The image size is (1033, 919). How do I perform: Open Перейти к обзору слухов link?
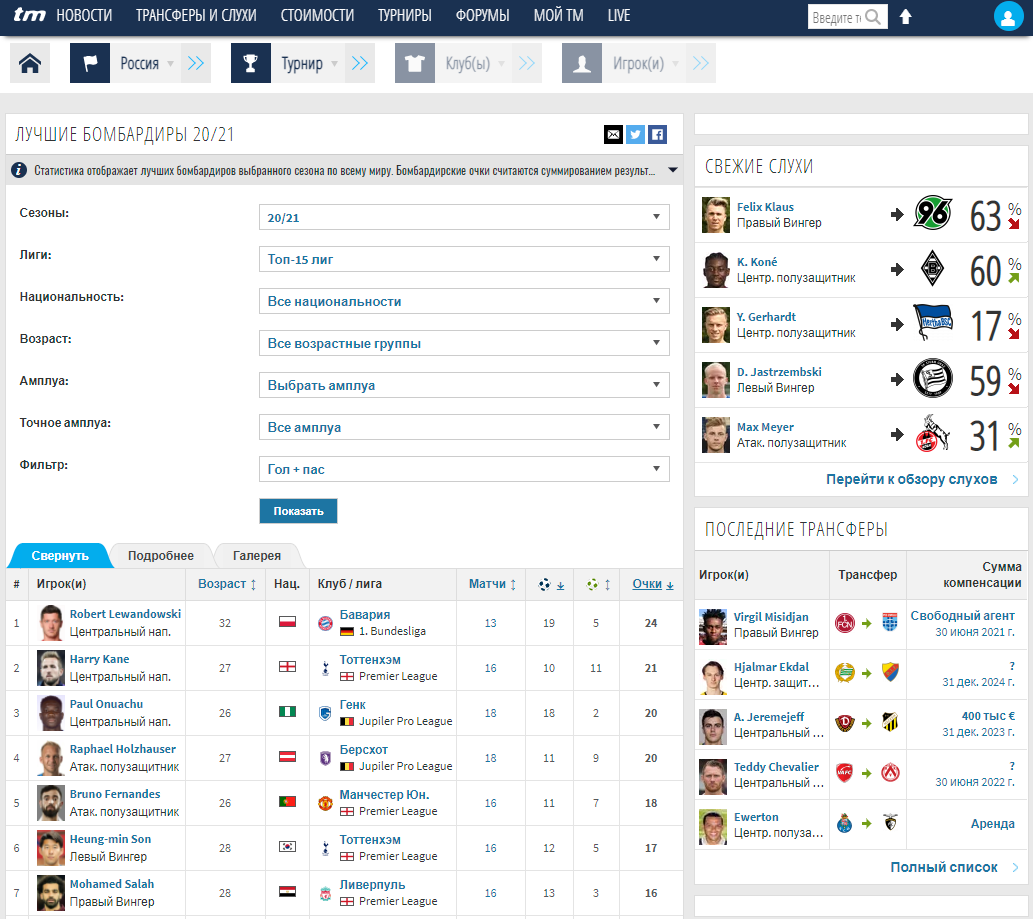point(911,479)
